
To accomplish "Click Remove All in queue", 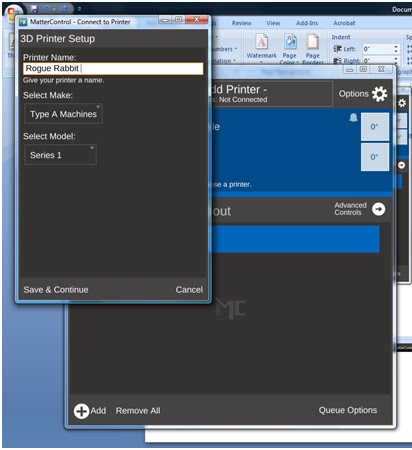I will [x=138, y=411].
